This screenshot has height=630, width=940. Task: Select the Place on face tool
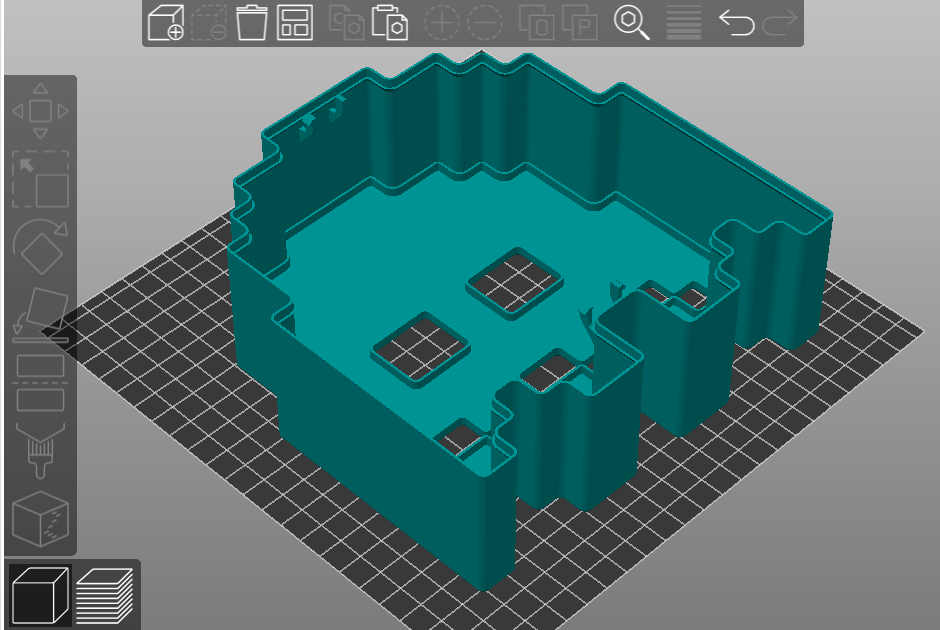pyautogui.click(x=40, y=315)
